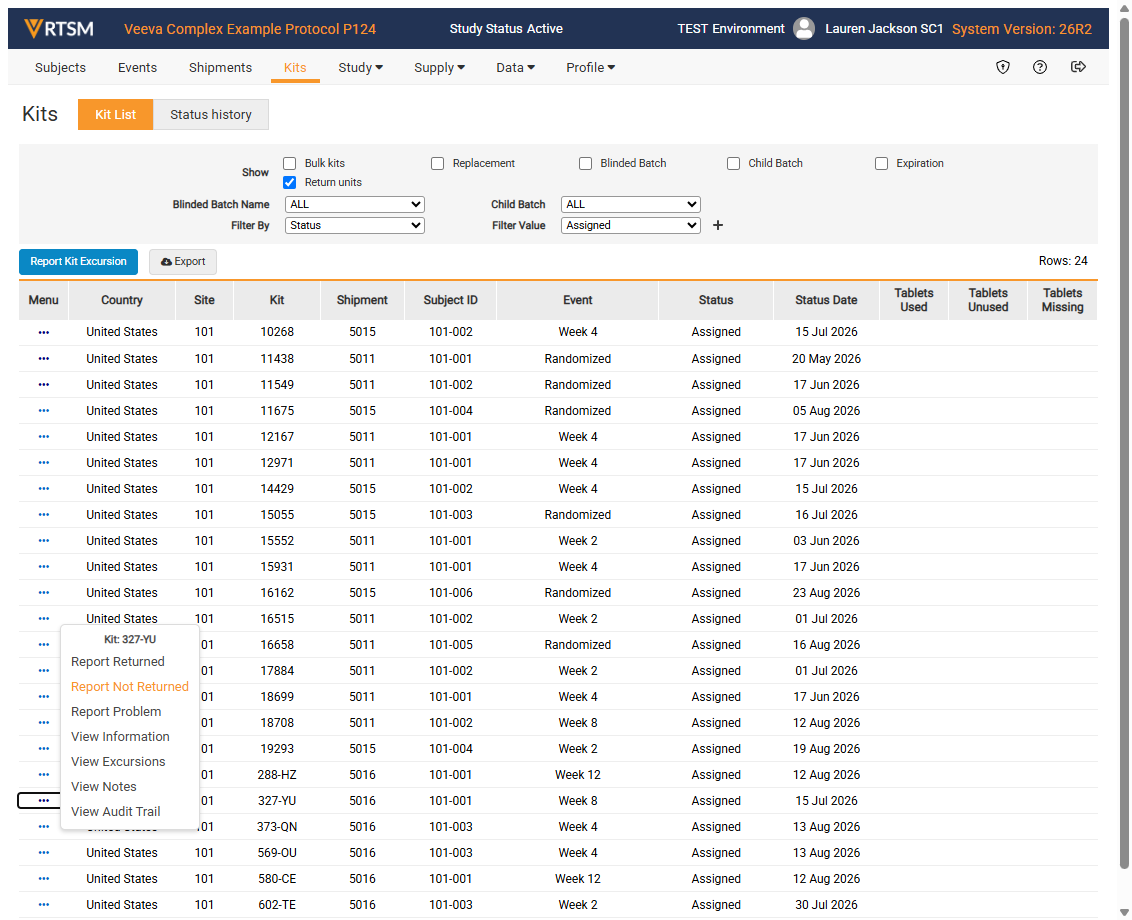Click the scrollbar down arrow
The width and height of the screenshot is (1132, 920).
point(1124,912)
